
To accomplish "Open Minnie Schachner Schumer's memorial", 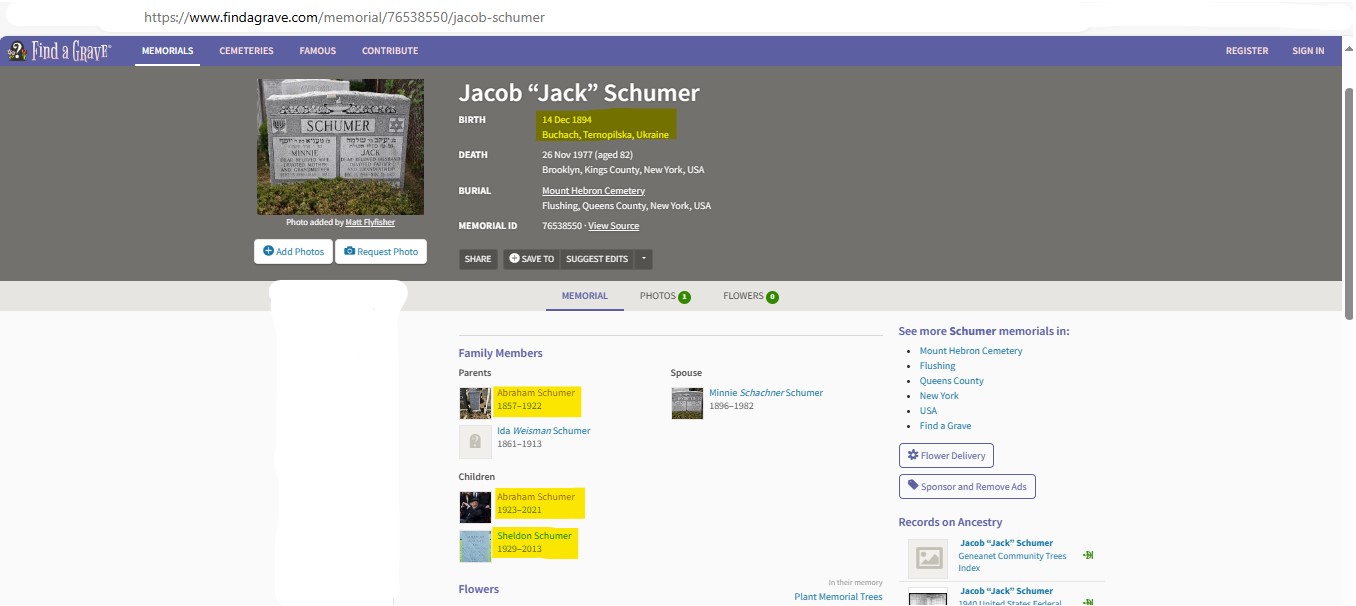I will coord(766,393).
